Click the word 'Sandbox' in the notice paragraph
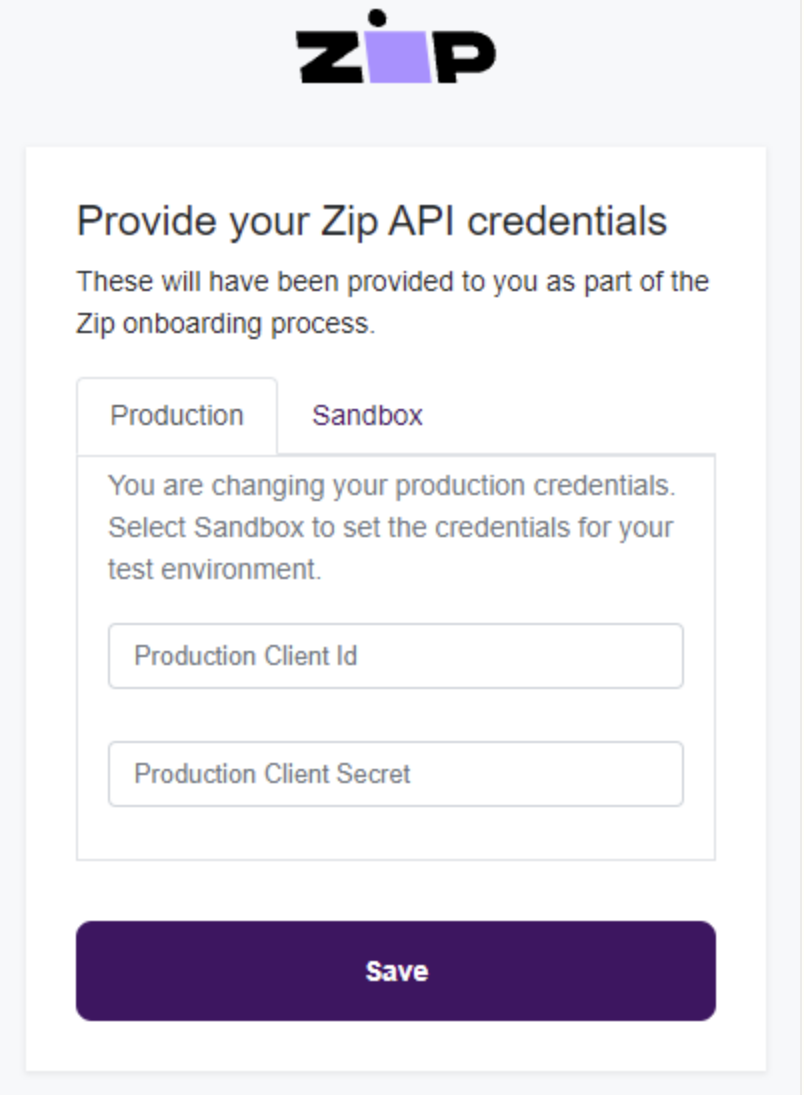804x1095 pixels. (x=249, y=527)
